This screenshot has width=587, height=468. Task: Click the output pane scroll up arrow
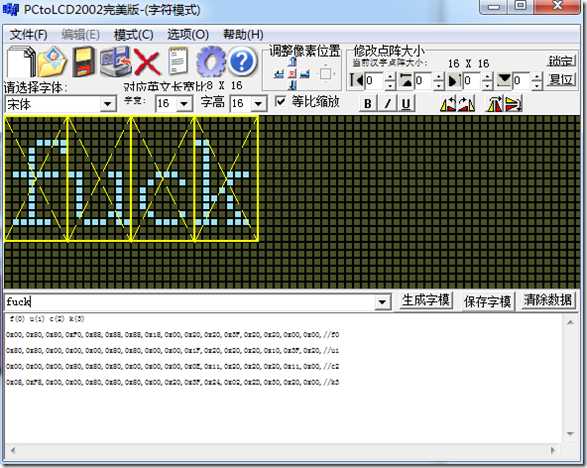[570, 322]
